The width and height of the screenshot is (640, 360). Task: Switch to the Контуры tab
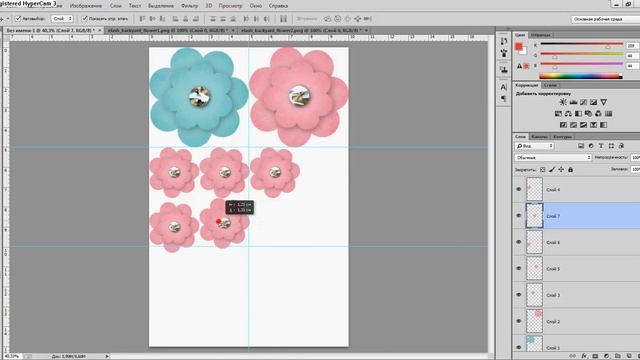[562, 136]
